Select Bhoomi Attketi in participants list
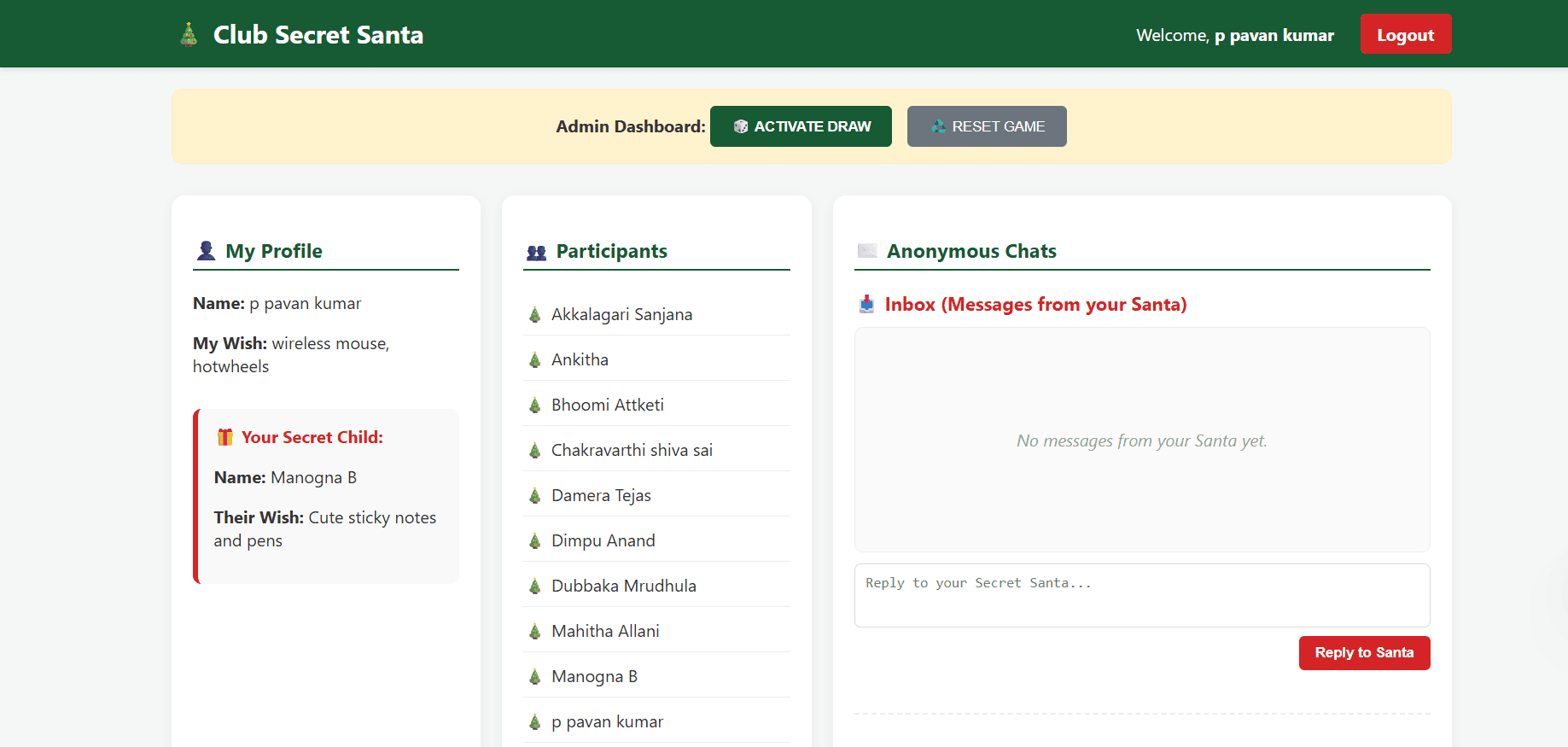This screenshot has width=1568, height=747. (x=607, y=406)
